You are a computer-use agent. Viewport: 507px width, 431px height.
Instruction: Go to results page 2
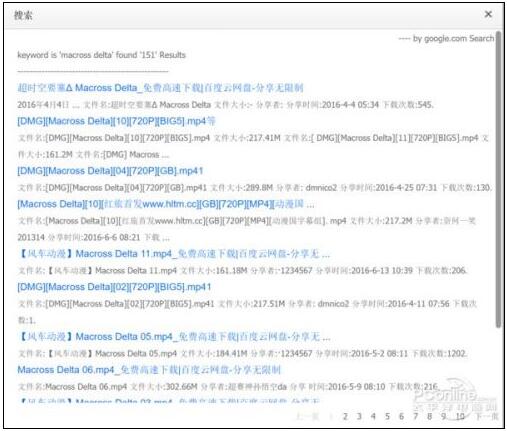click(345, 416)
